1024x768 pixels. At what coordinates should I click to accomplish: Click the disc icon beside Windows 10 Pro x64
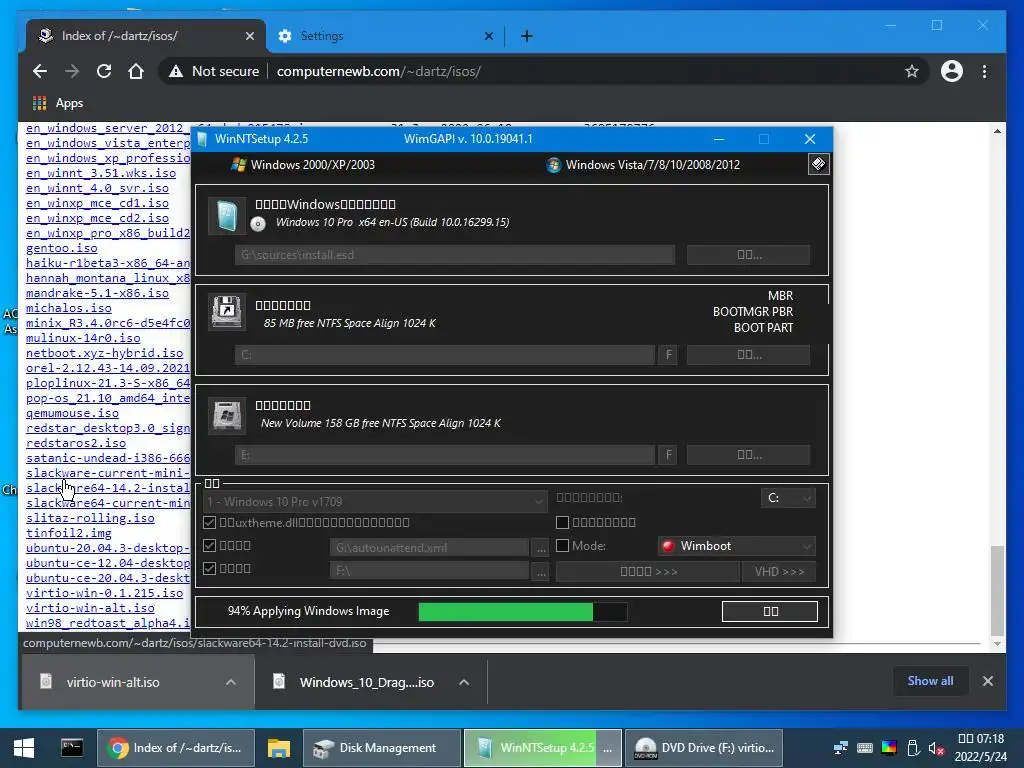258,224
